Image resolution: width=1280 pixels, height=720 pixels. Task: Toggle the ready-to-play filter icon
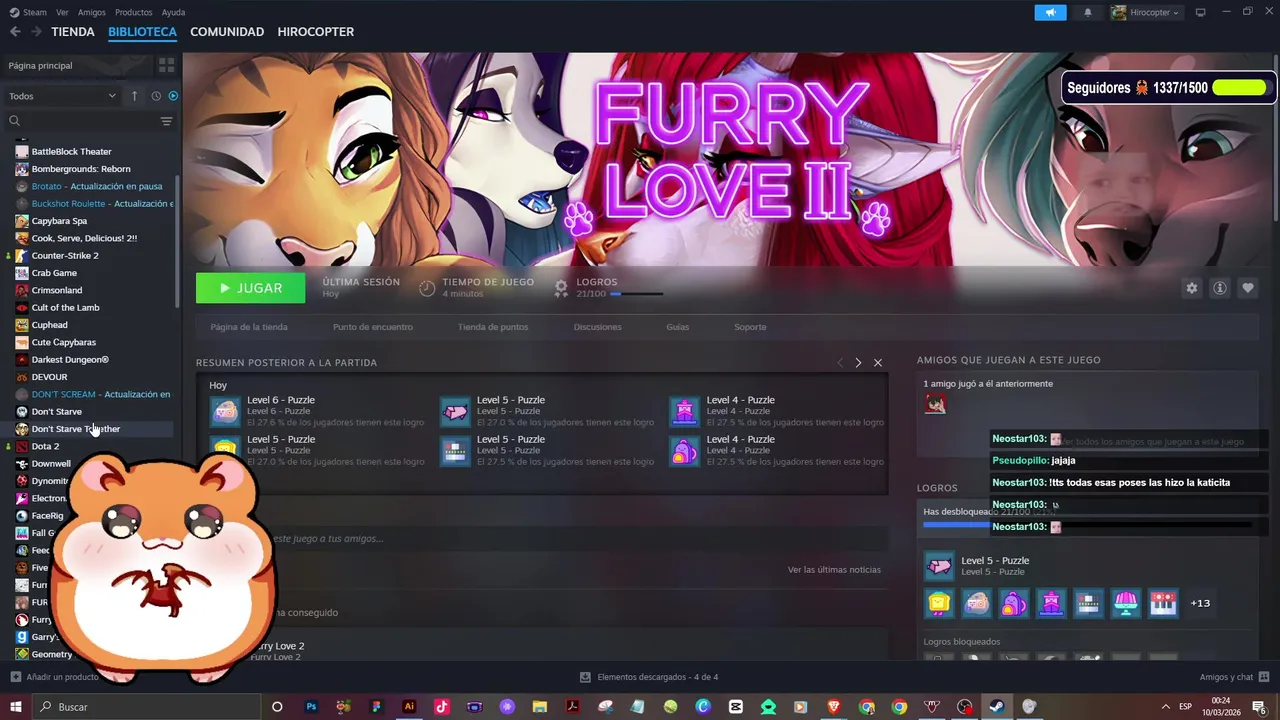click(173, 96)
